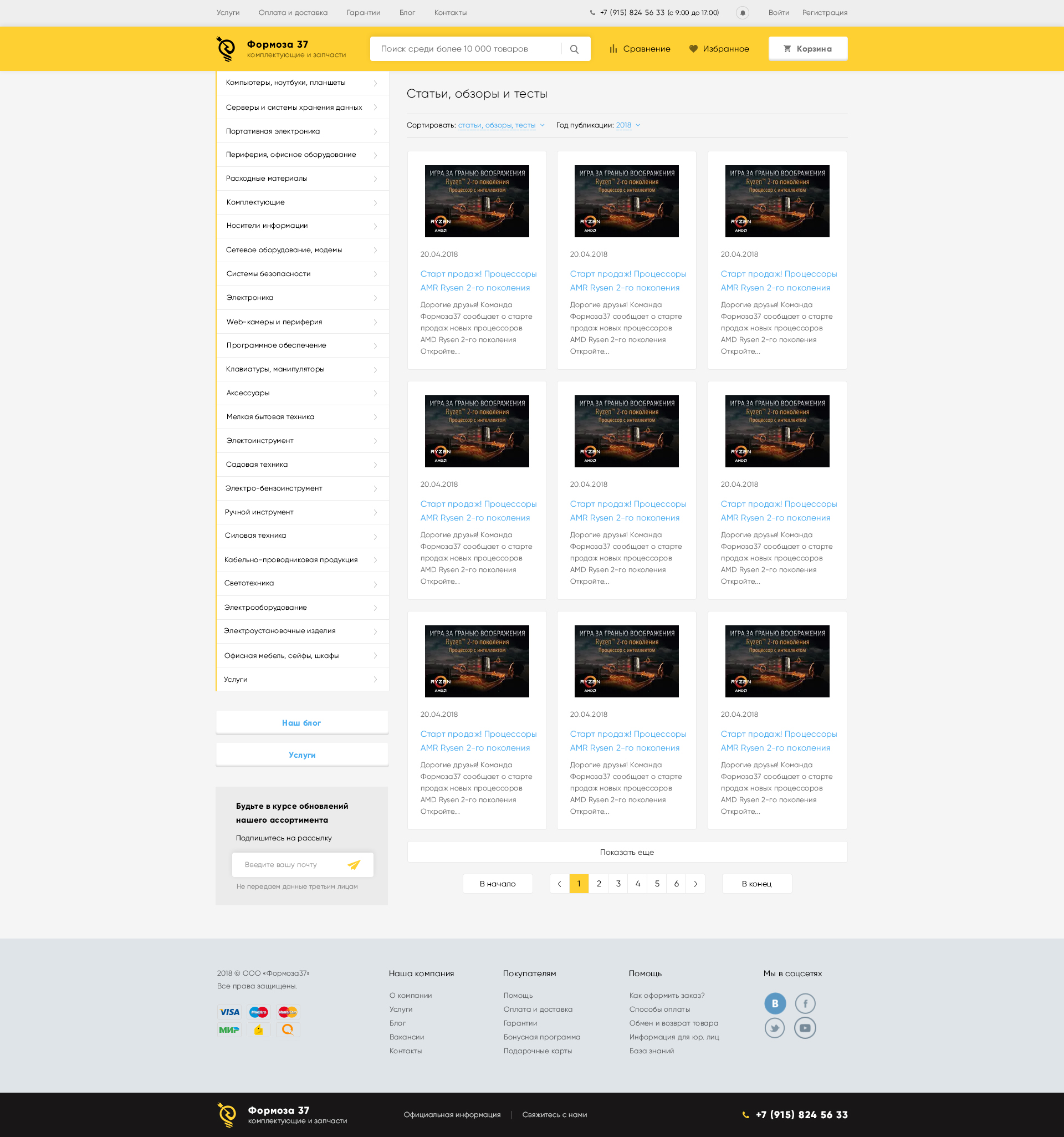Screen dimensions: 1064x1137
Task: Focus the product search field
Action: coord(466,49)
